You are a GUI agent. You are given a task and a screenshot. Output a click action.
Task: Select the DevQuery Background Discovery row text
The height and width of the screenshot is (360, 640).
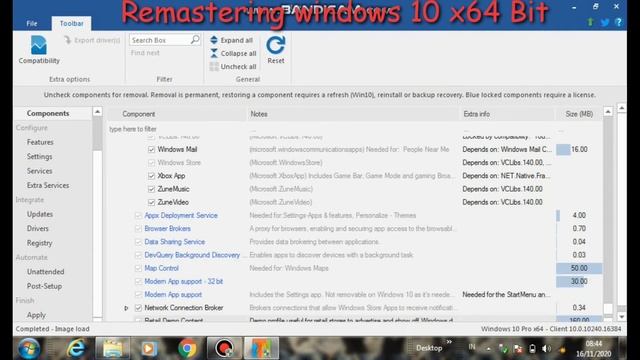click(x=192, y=255)
